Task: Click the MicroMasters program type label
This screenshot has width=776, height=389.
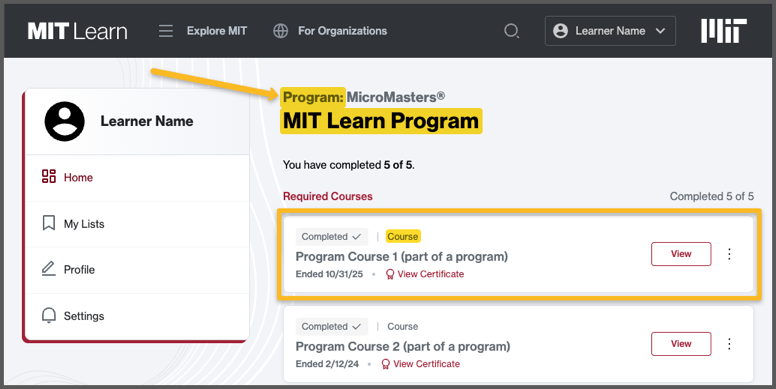Action: pos(395,97)
